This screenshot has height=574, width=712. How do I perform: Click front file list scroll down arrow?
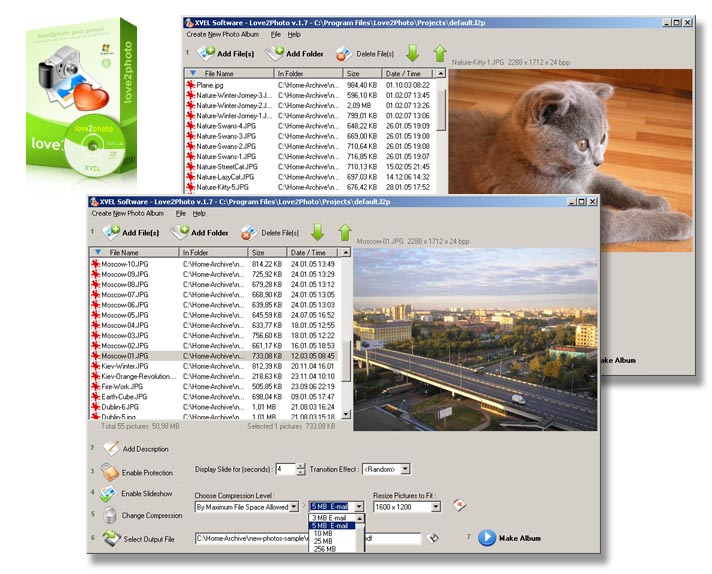(346, 414)
